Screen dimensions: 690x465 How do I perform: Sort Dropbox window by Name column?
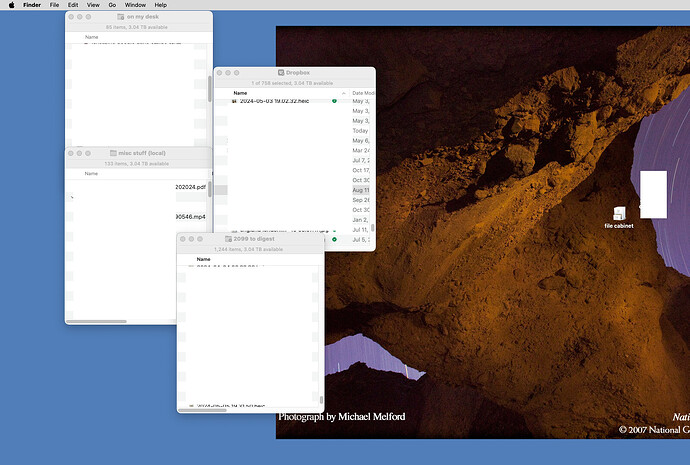coord(240,93)
